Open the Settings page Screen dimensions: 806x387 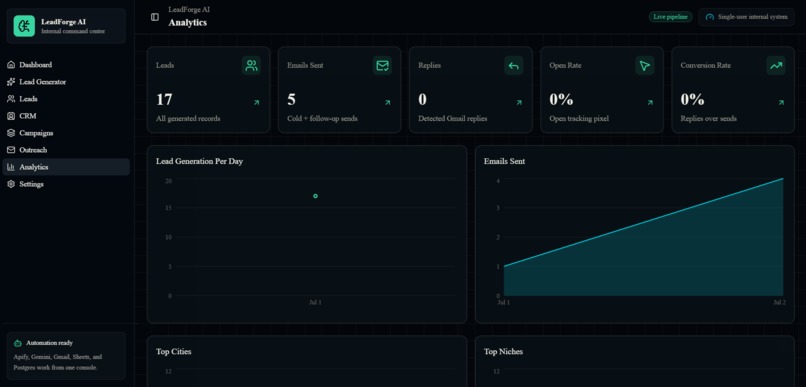tap(66, 184)
